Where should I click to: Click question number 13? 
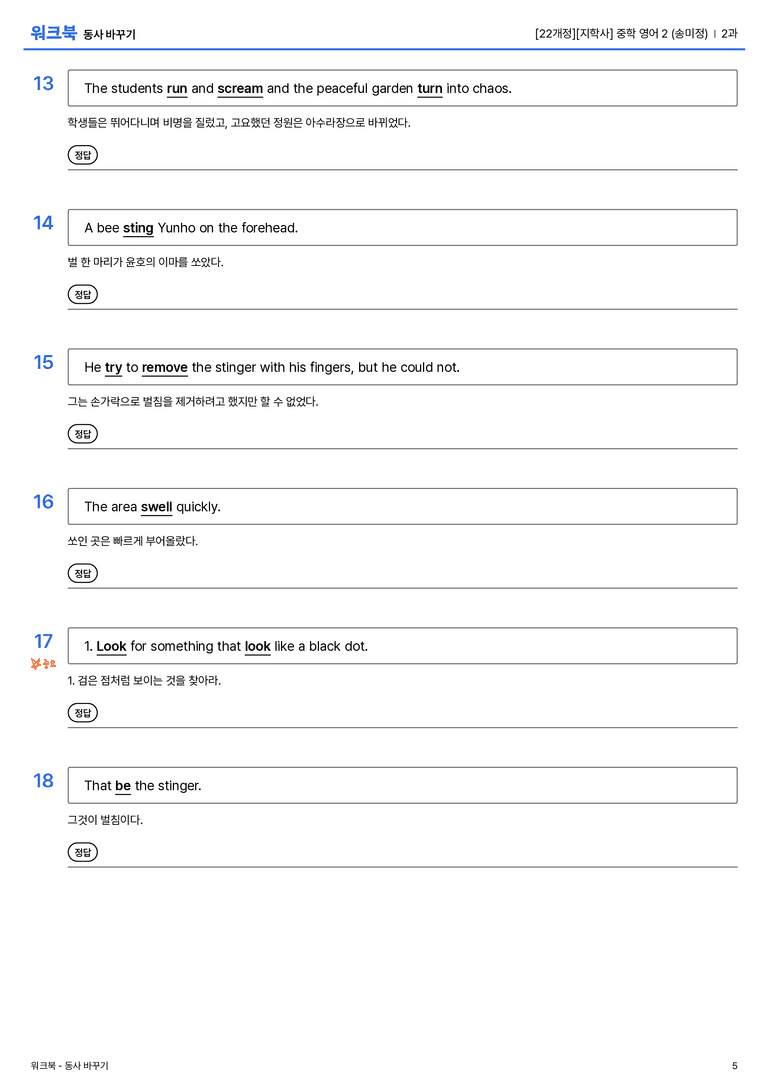click(x=43, y=83)
